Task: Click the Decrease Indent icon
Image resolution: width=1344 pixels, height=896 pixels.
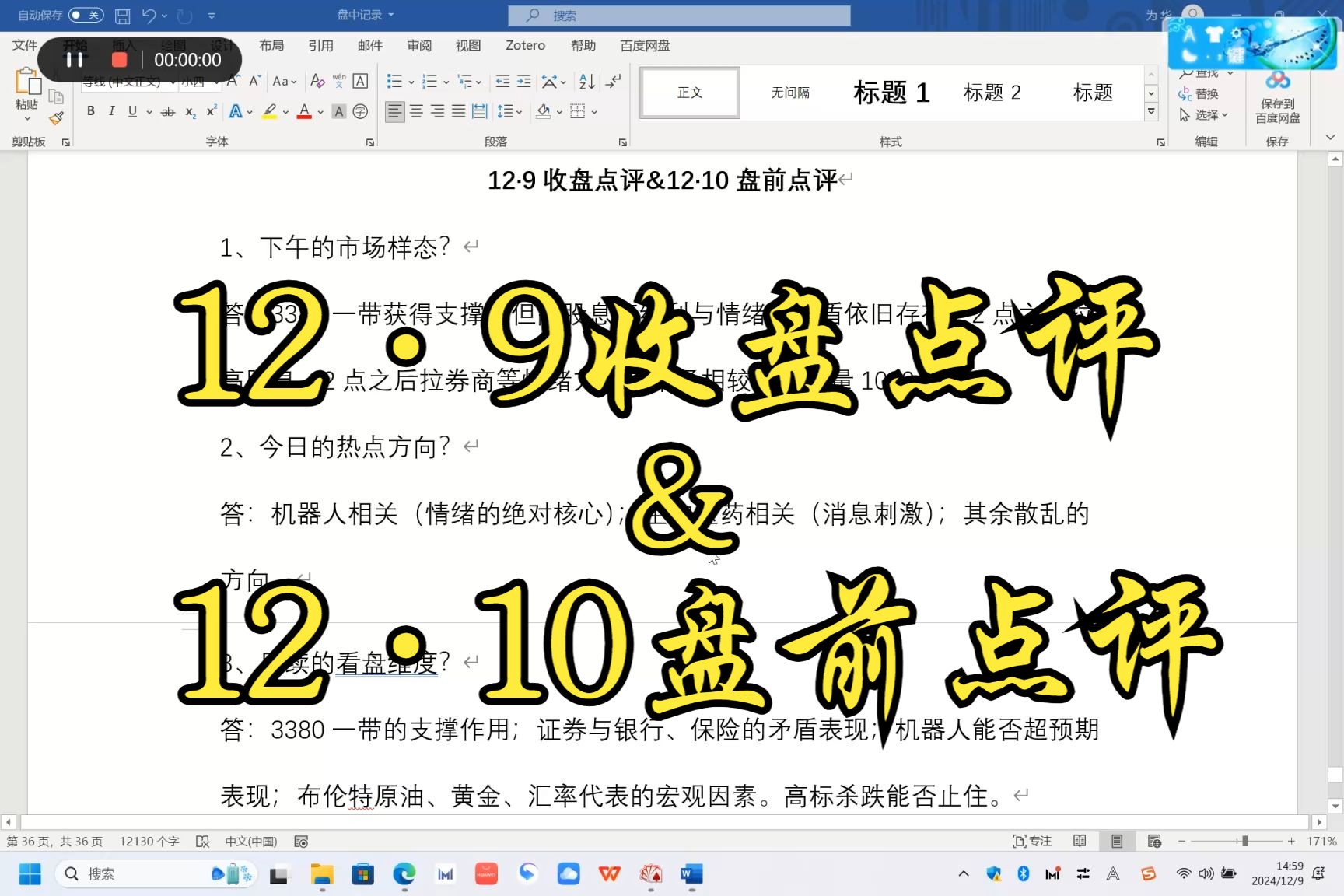Action: point(502,81)
